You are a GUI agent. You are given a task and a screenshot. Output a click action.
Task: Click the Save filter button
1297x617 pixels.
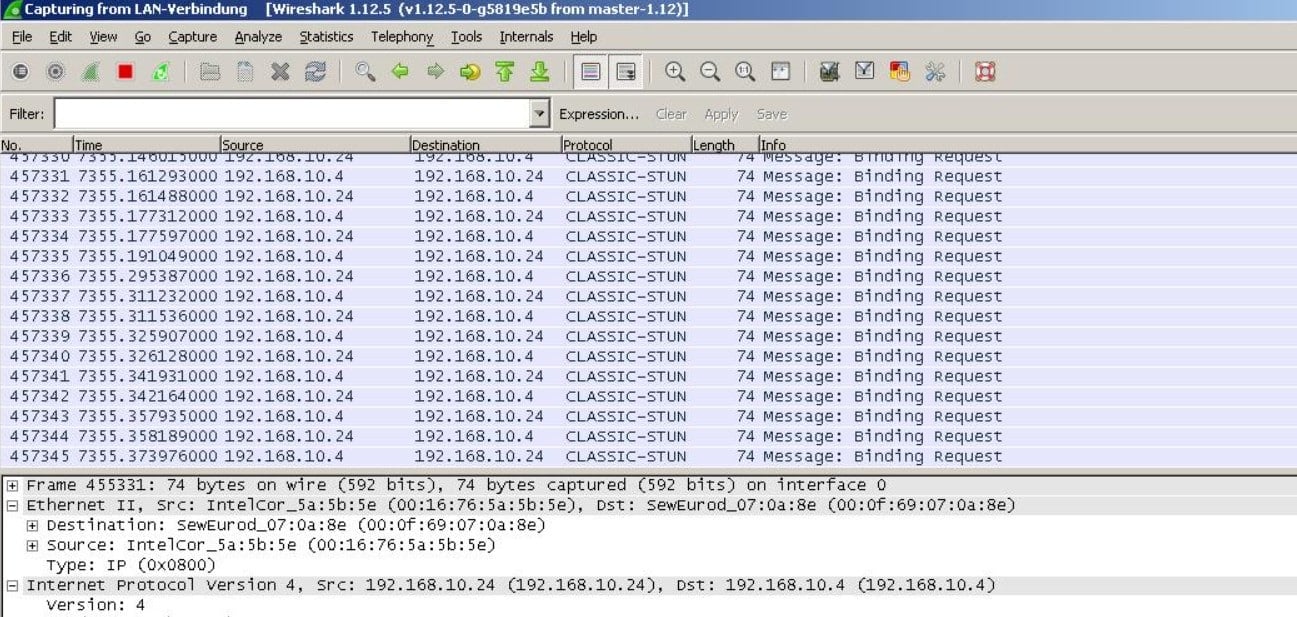[x=771, y=114]
